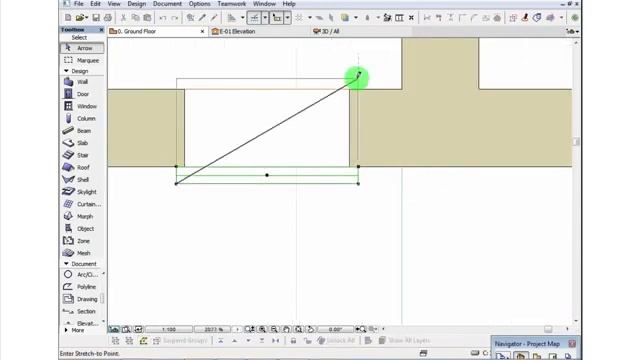Open the Help menu
640x360 pixels.
[289, 4]
